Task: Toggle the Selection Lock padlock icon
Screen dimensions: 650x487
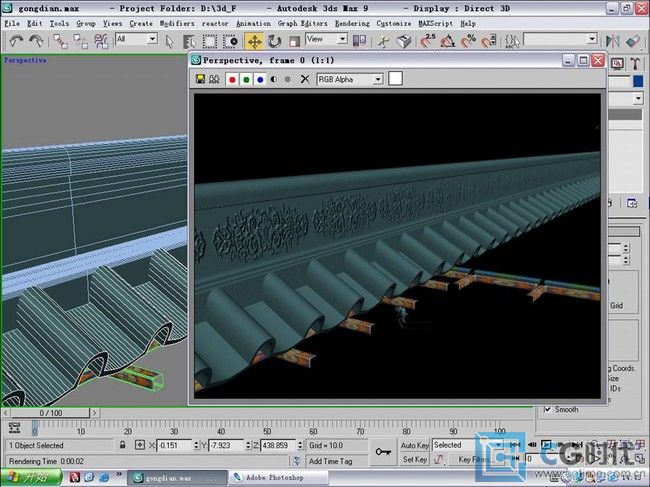Action: 122,445
